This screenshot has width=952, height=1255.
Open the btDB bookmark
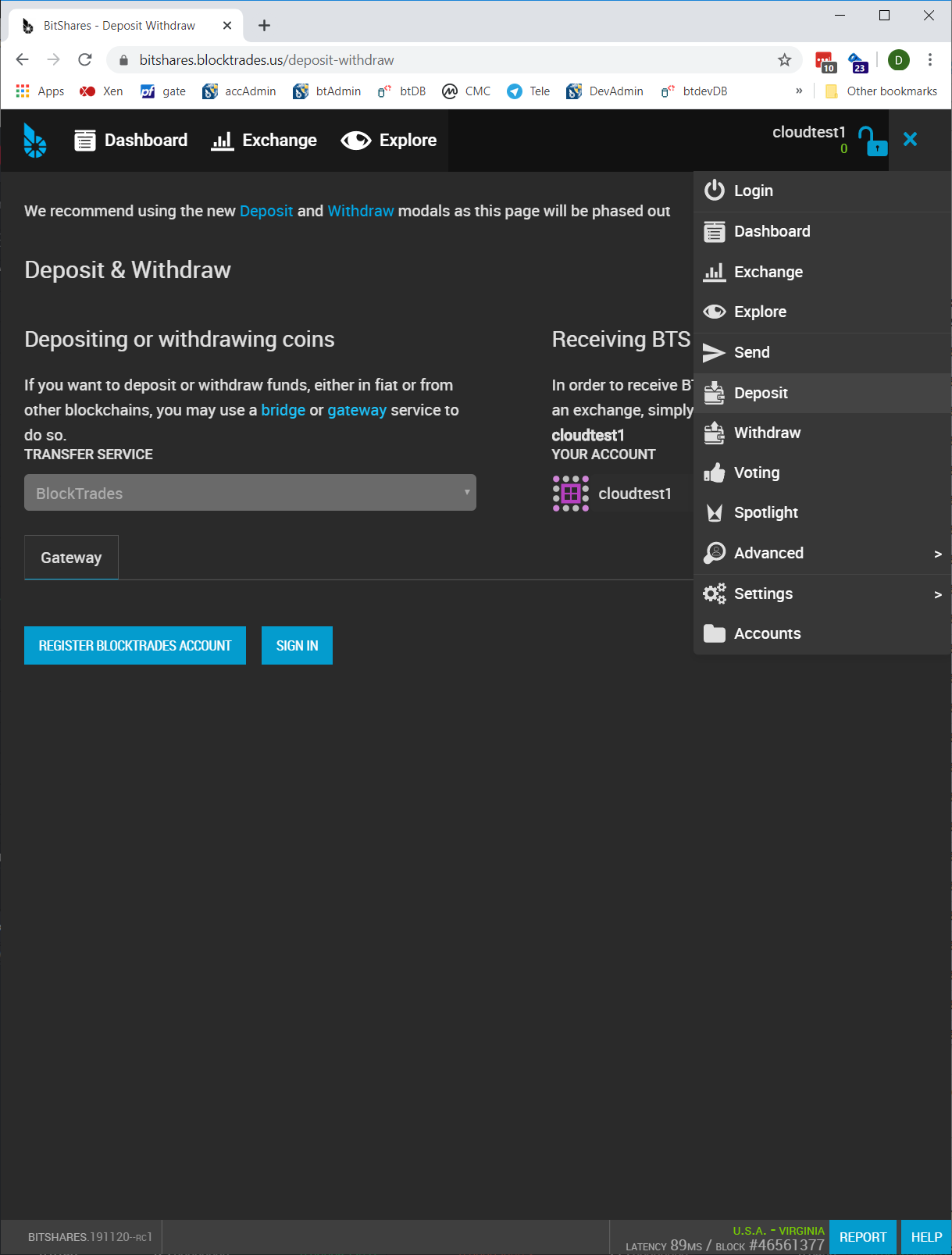pos(402,91)
